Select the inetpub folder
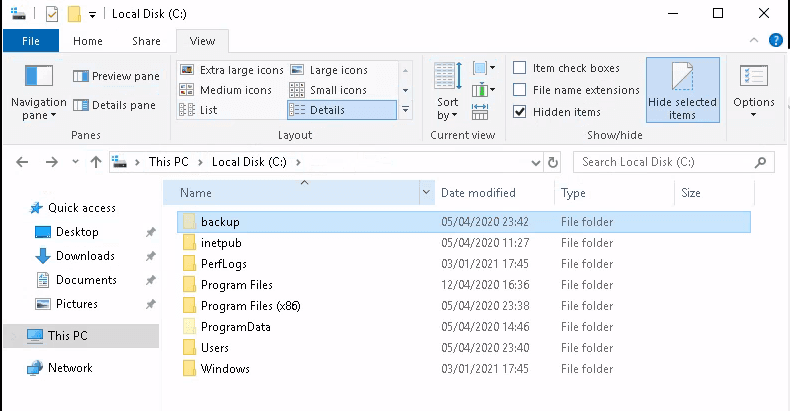The width and height of the screenshot is (790, 411). click(464, 243)
